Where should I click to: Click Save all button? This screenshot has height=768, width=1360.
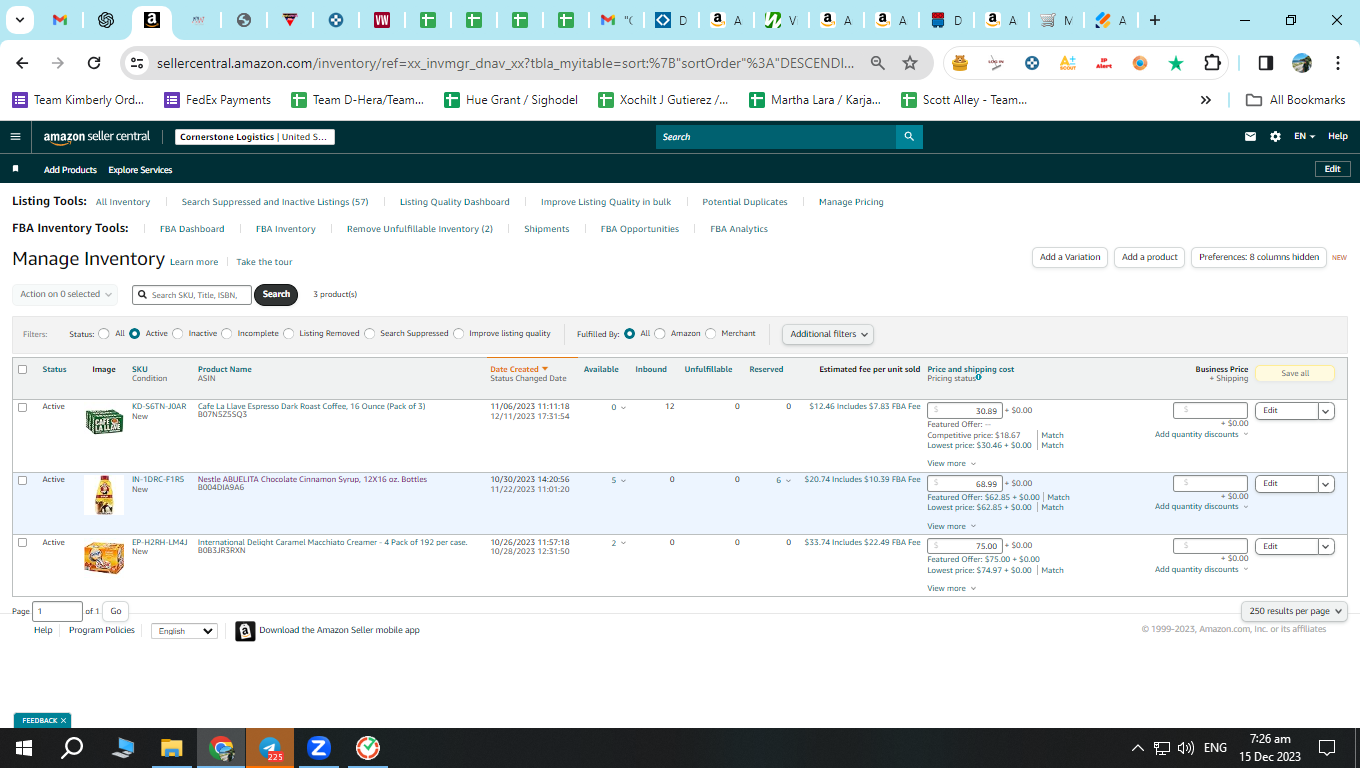[x=1295, y=373]
